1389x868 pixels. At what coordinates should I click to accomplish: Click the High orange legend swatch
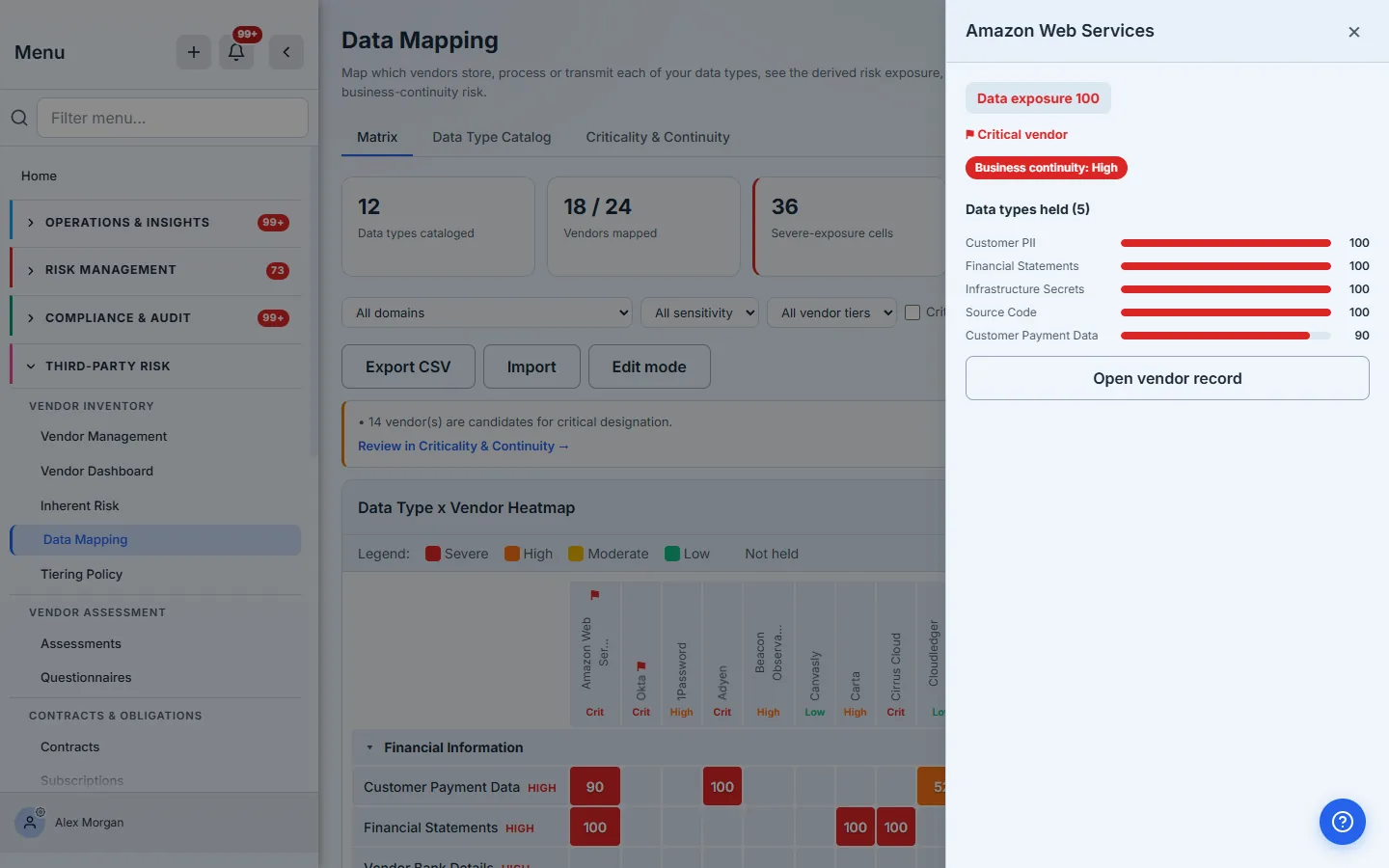coord(512,554)
